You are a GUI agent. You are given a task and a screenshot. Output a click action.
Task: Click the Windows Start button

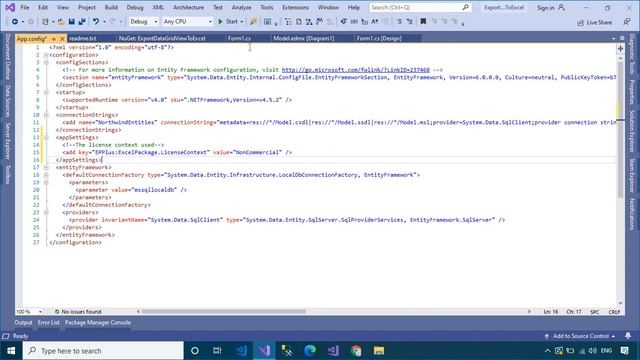11,351
